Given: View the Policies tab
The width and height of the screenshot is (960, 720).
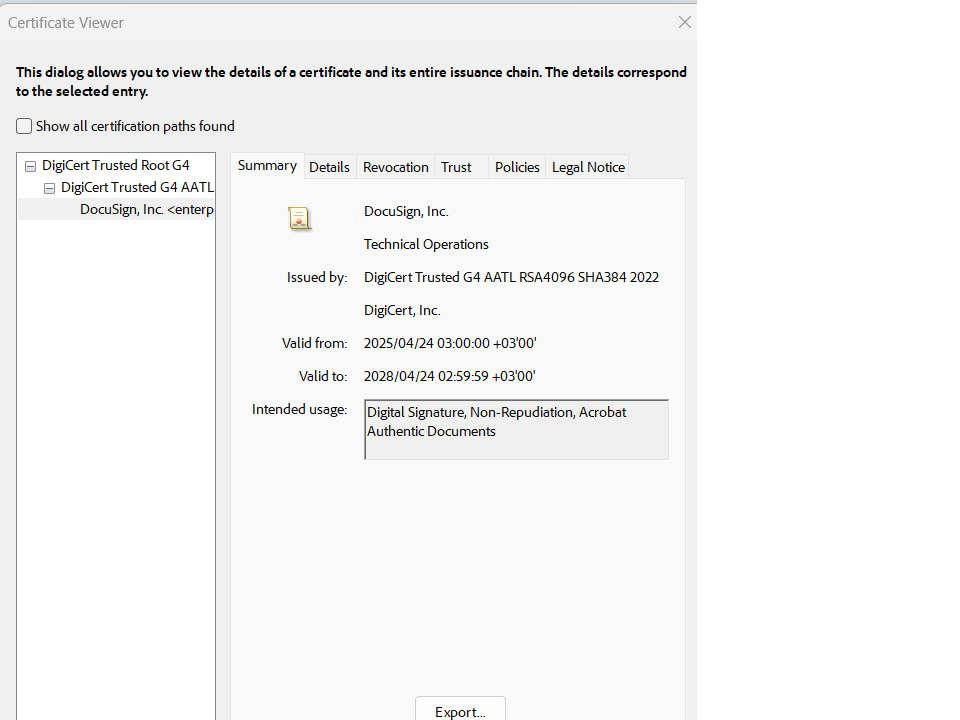Looking at the screenshot, I should (x=517, y=167).
